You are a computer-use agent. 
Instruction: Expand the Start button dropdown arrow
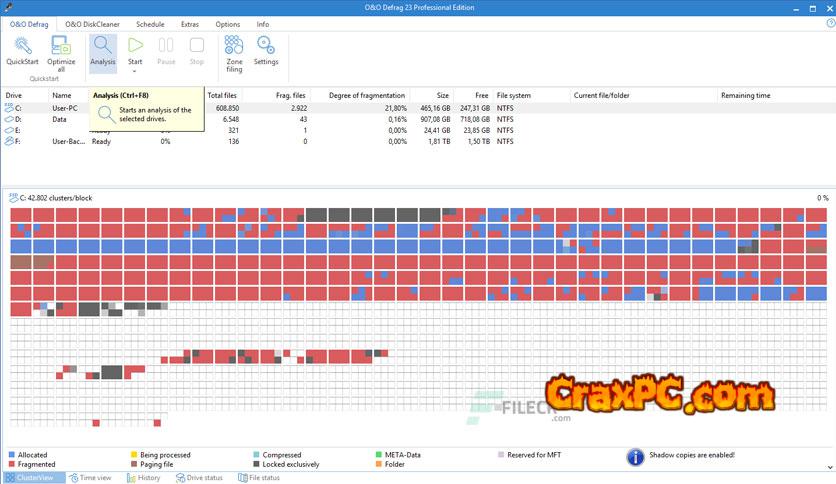point(135,71)
